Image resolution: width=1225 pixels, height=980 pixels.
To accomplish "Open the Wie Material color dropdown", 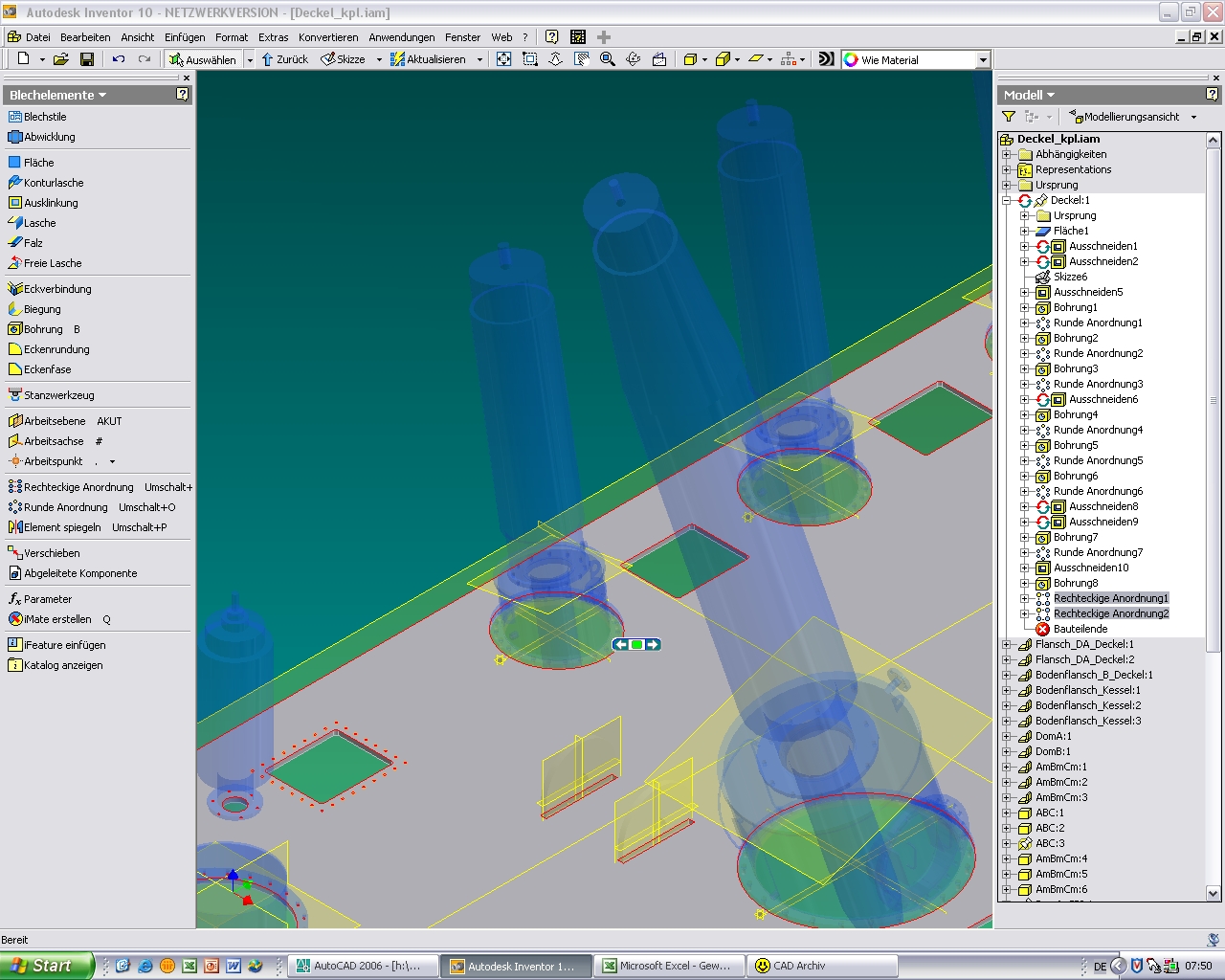I will coord(982,60).
